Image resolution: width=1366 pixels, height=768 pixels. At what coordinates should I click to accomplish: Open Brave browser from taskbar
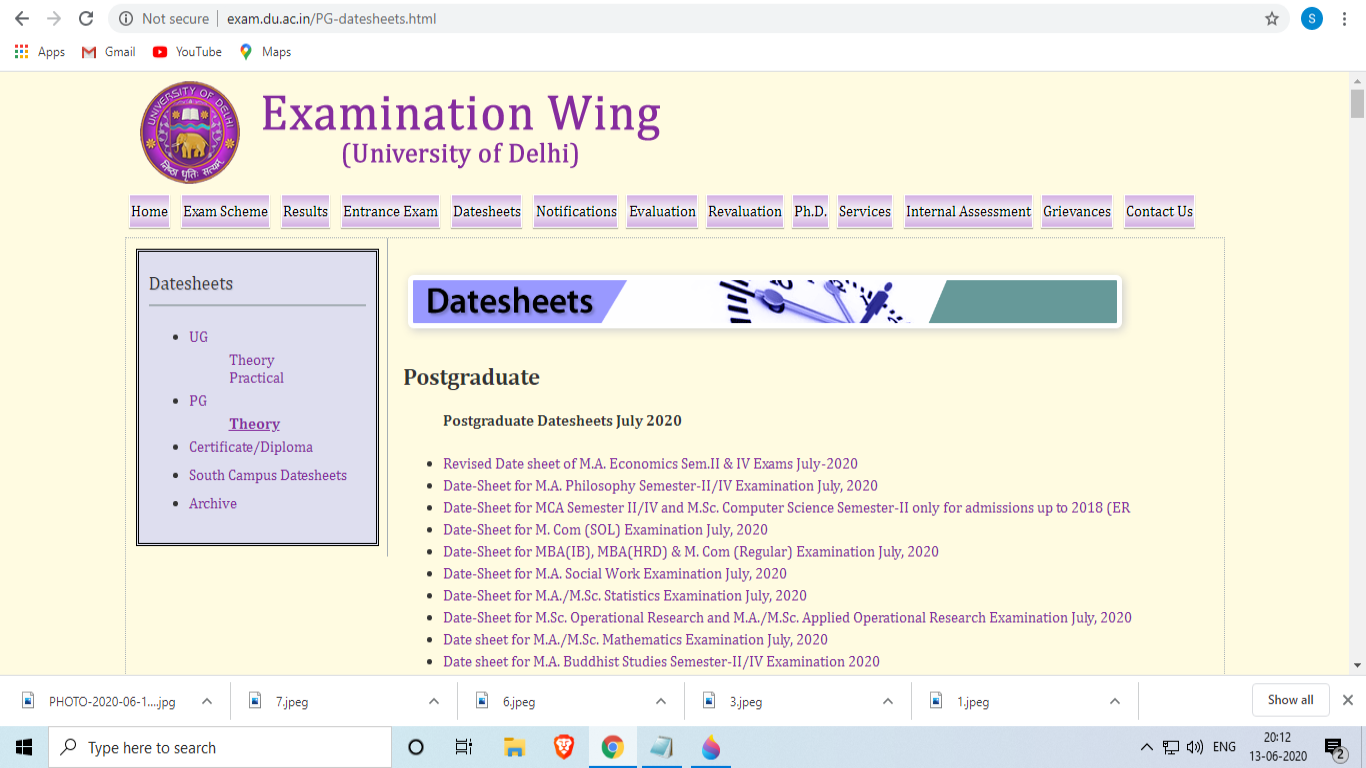click(564, 747)
